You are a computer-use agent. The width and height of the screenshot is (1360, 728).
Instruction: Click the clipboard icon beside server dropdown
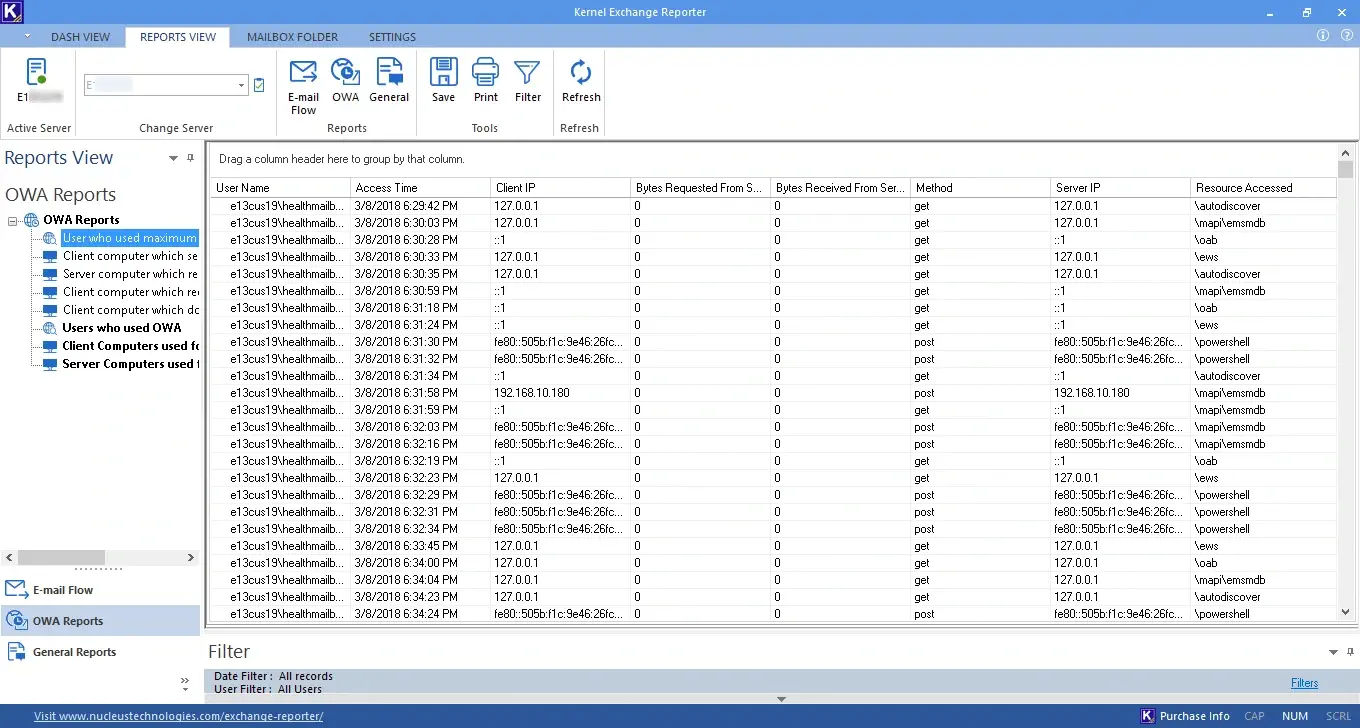point(259,85)
